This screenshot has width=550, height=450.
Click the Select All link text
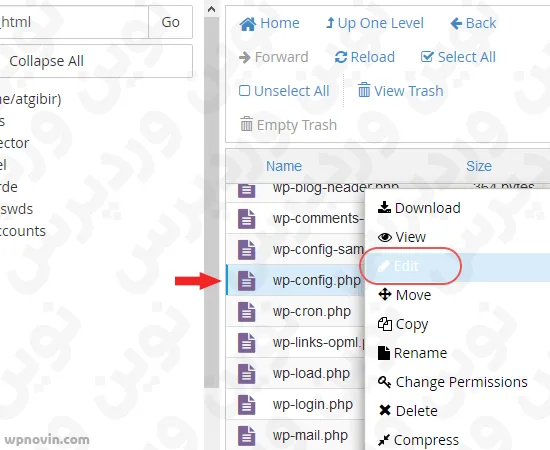[x=467, y=57]
